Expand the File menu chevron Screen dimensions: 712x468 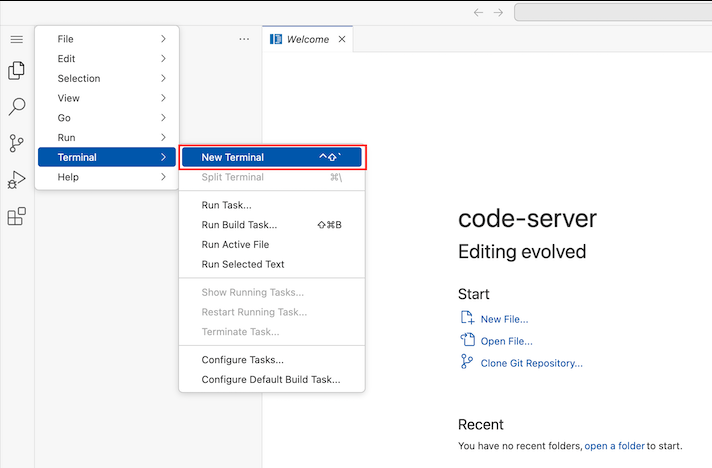(x=163, y=39)
